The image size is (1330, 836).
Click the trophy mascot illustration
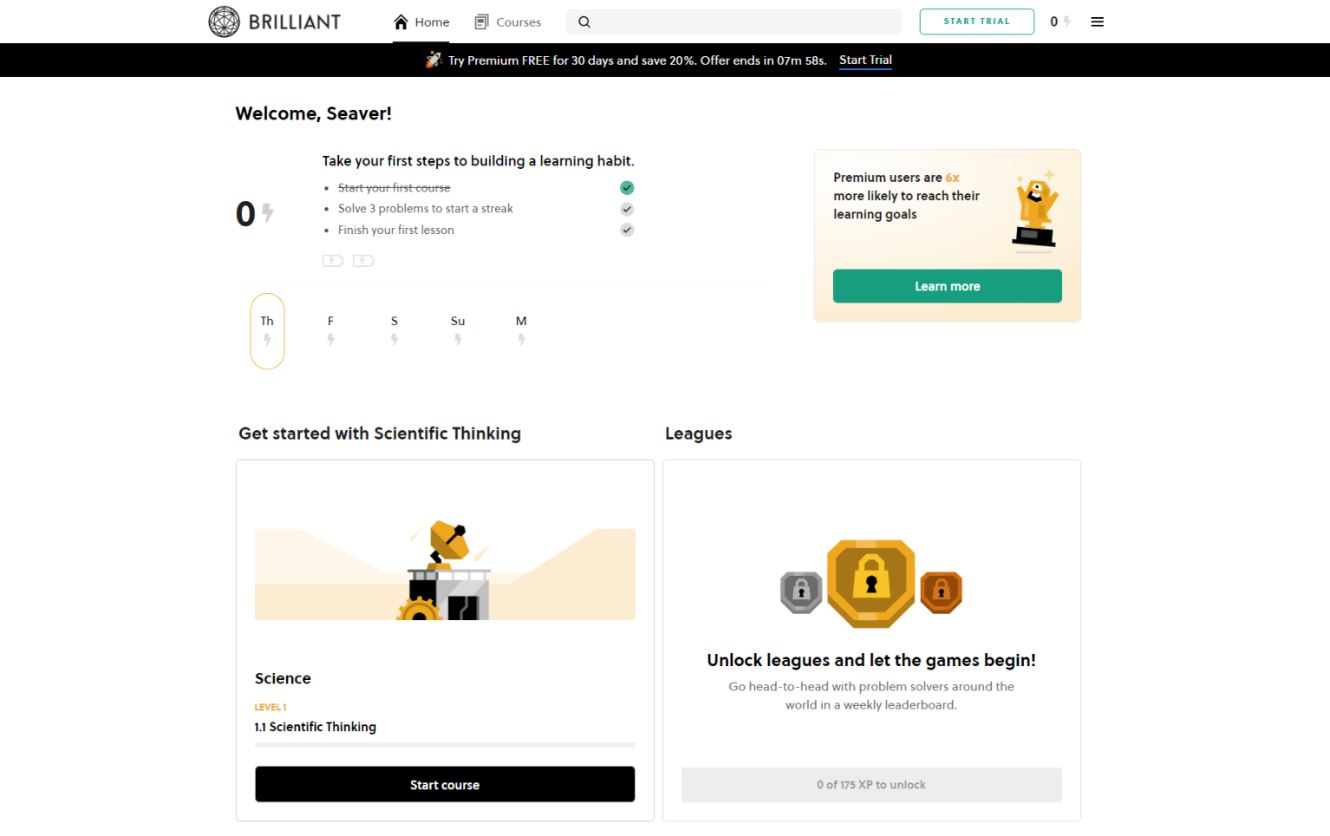click(1036, 209)
